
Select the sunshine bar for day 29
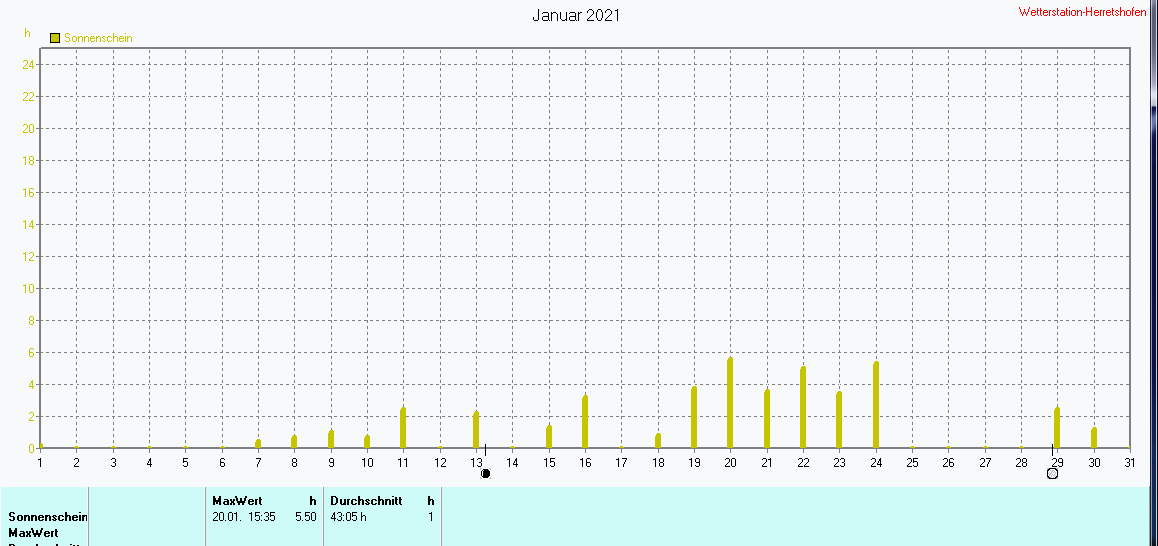pyautogui.click(x=1057, y=428)
